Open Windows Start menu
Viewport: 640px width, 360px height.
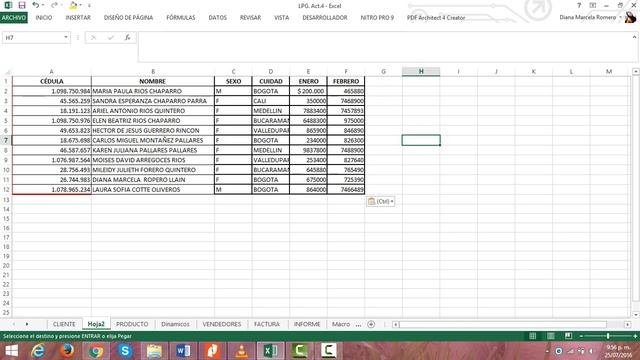coord(11,351)
